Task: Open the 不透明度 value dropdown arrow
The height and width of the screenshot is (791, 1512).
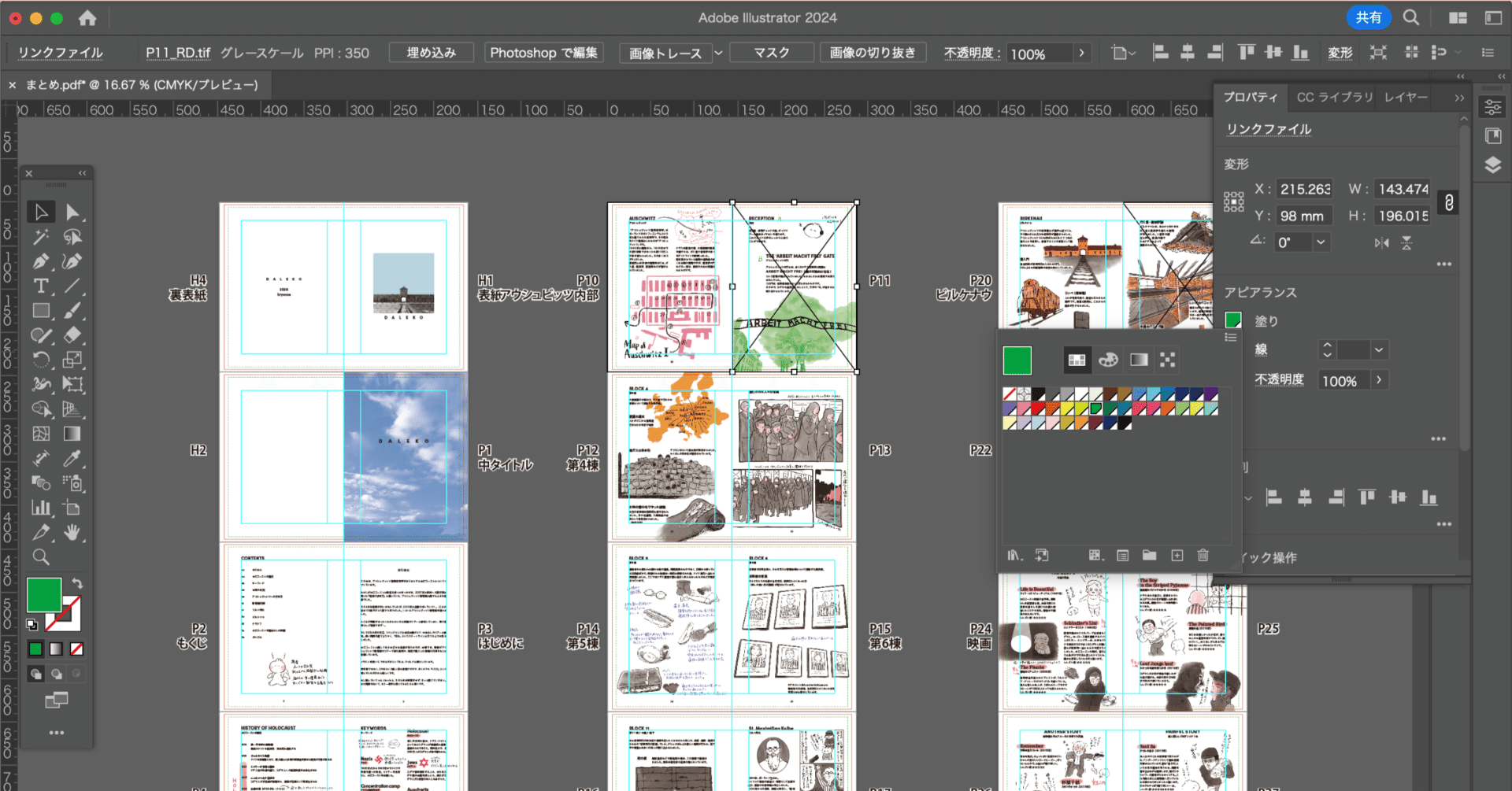Action: tap(1082, 53)
